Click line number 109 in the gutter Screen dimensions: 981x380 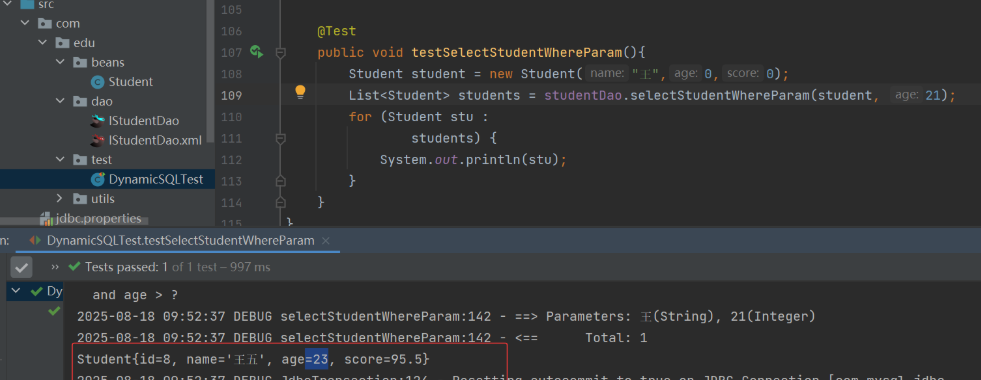point(232,95)
